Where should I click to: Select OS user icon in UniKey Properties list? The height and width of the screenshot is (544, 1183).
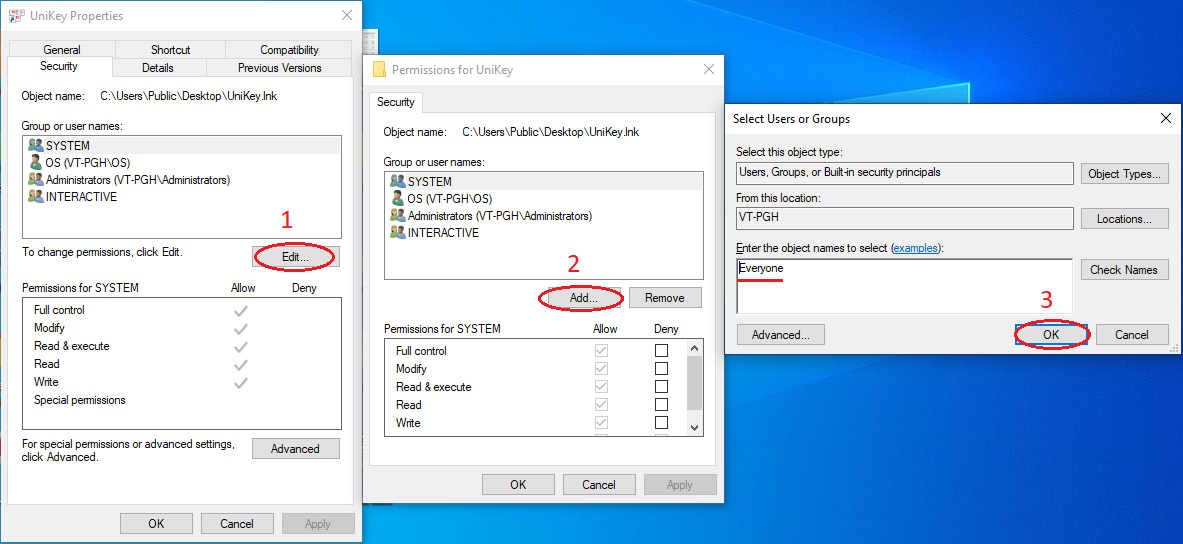tap(36, 162)
